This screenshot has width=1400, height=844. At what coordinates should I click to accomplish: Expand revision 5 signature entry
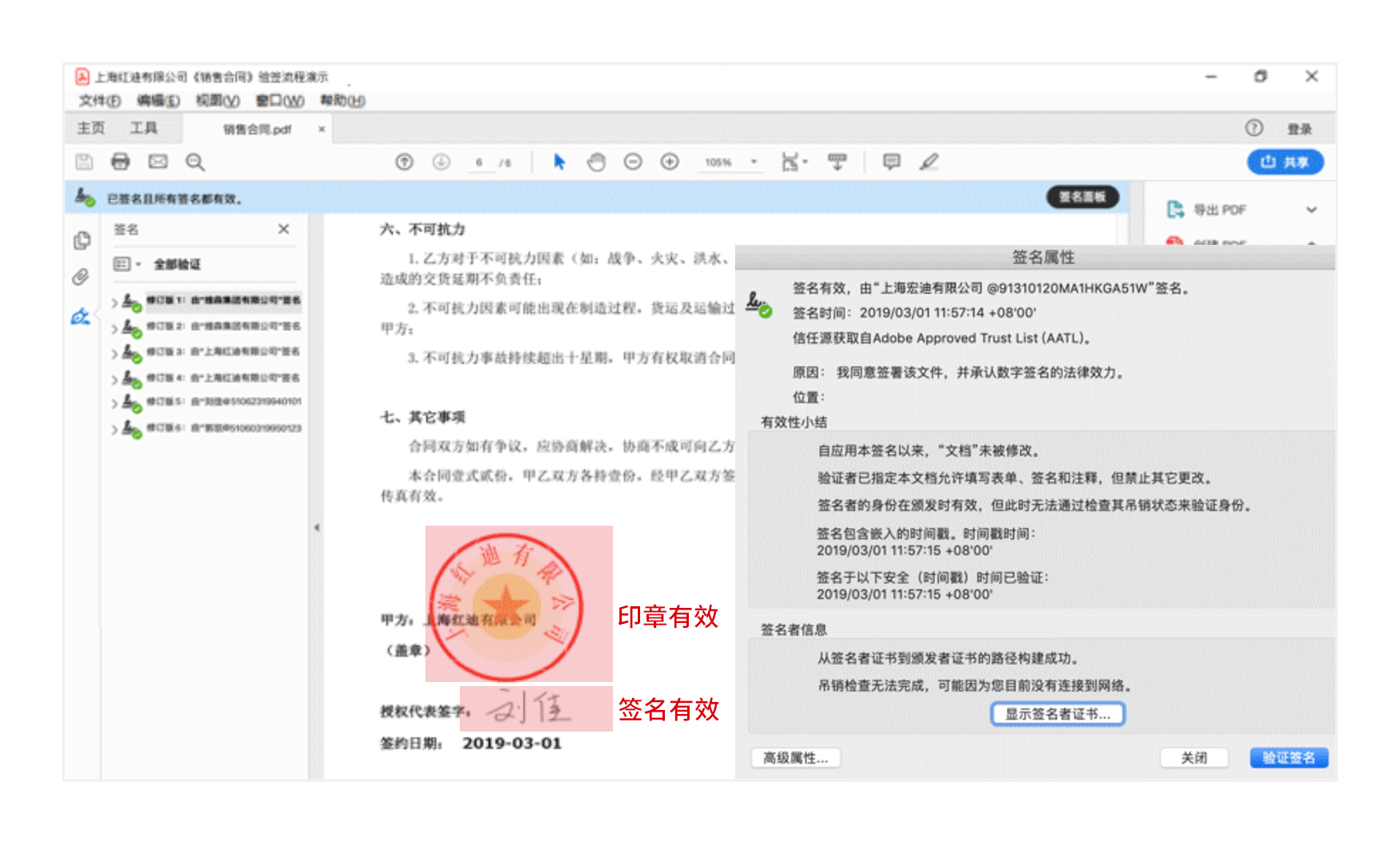click(114, 404)
